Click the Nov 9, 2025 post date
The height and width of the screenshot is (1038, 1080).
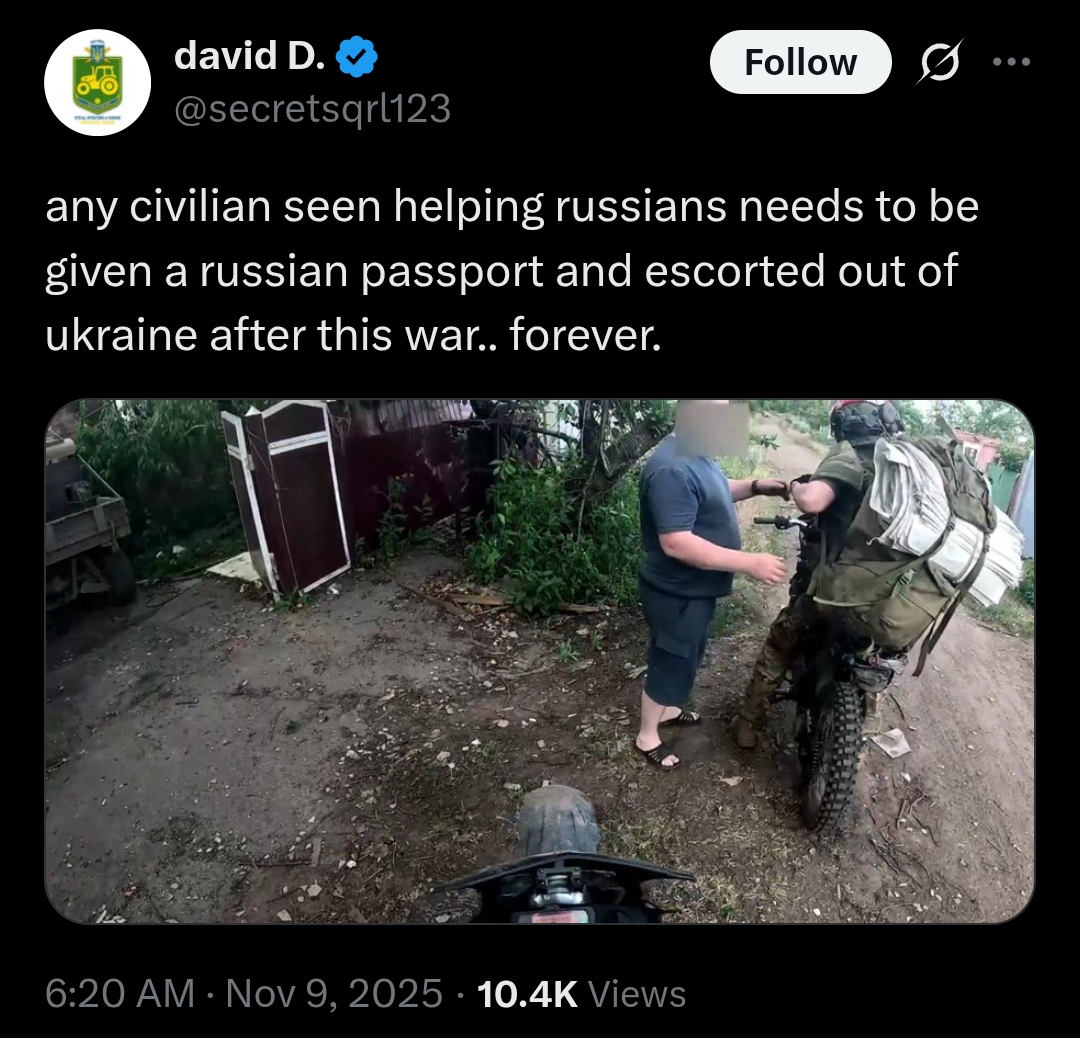click(333, 994)
